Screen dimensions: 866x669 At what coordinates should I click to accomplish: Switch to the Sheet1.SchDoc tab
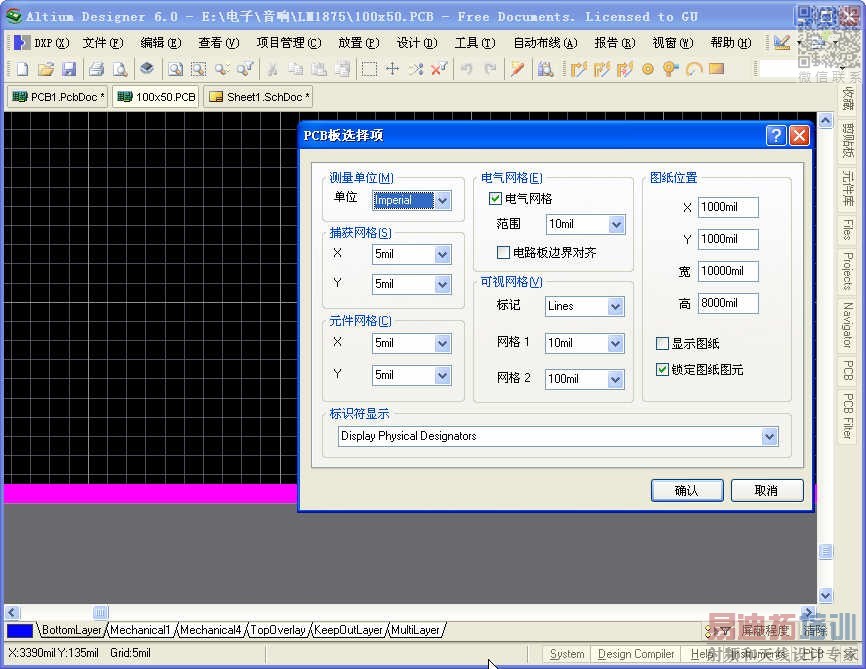[259, 97]
